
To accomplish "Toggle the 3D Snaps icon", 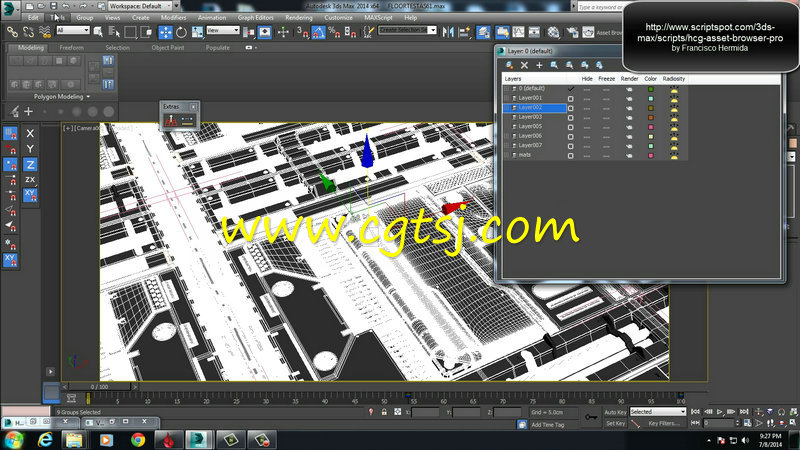I will click(x=302, y=32).
